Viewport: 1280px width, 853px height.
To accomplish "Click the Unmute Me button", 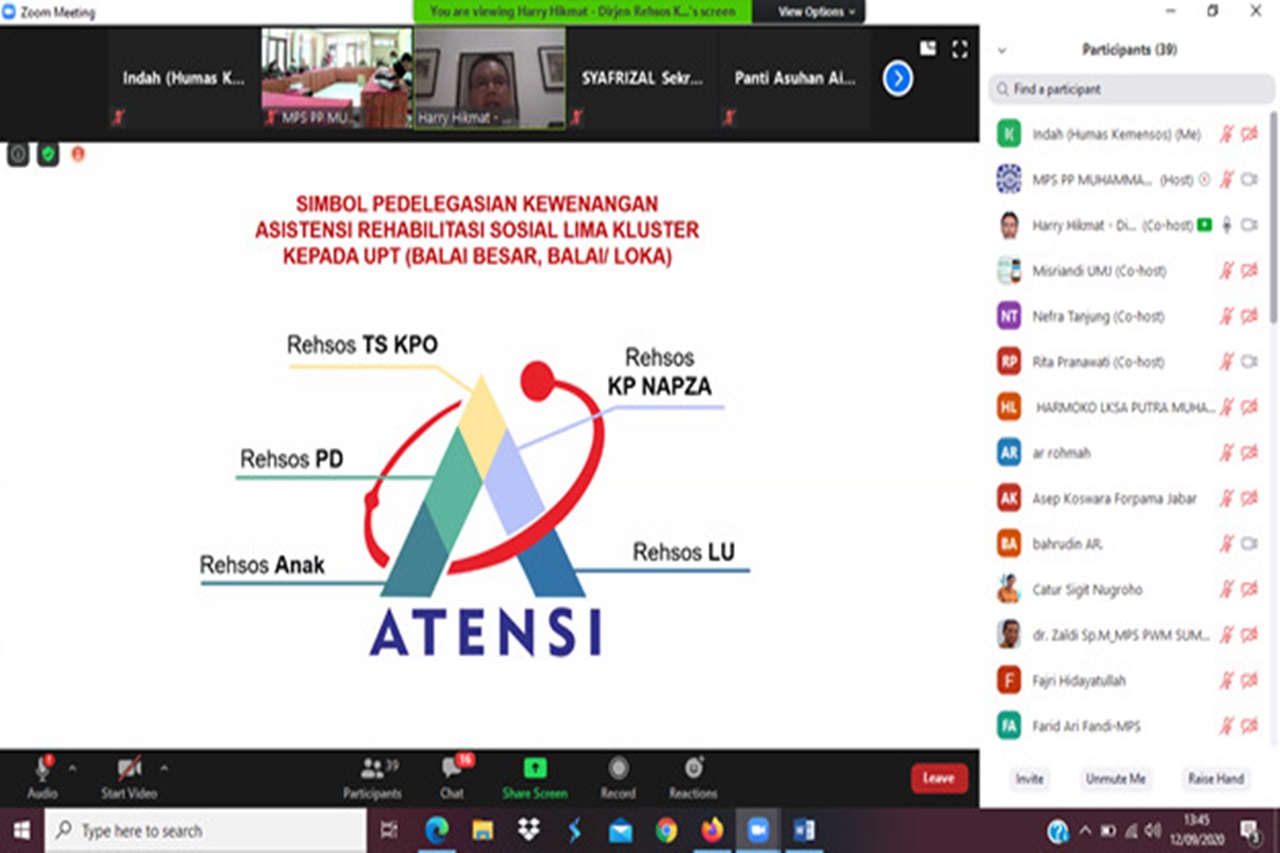I will tap(1116, 779).
